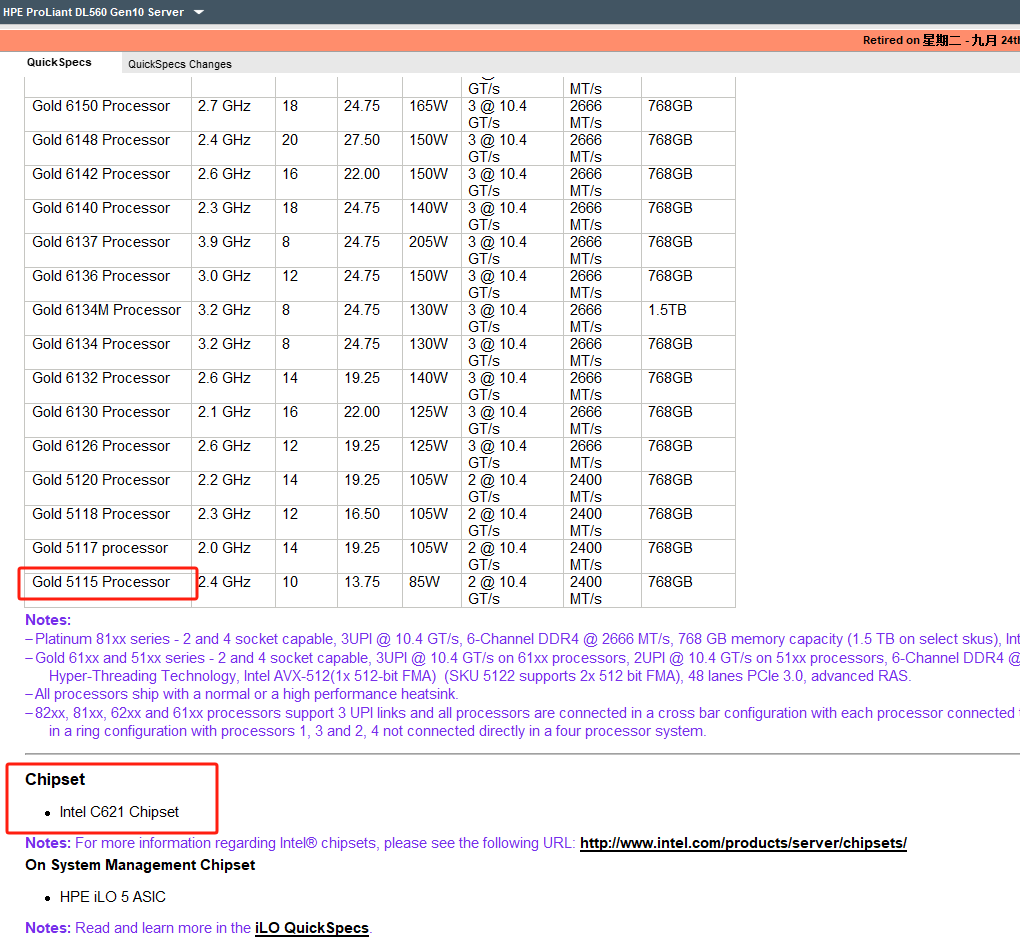
Task: Click the 'Platinum 81xx series' note line
Action: [522, 639]
